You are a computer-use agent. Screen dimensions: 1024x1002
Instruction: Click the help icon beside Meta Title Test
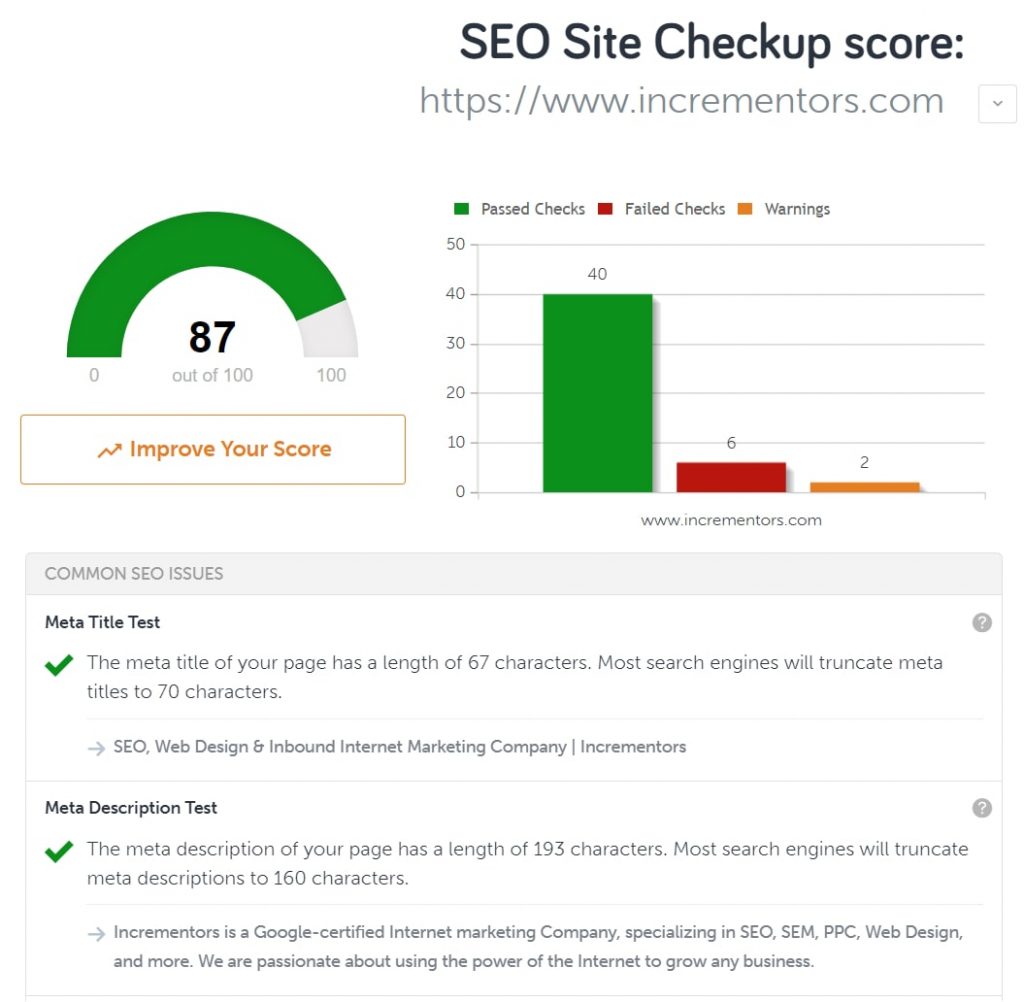(981, 623)
